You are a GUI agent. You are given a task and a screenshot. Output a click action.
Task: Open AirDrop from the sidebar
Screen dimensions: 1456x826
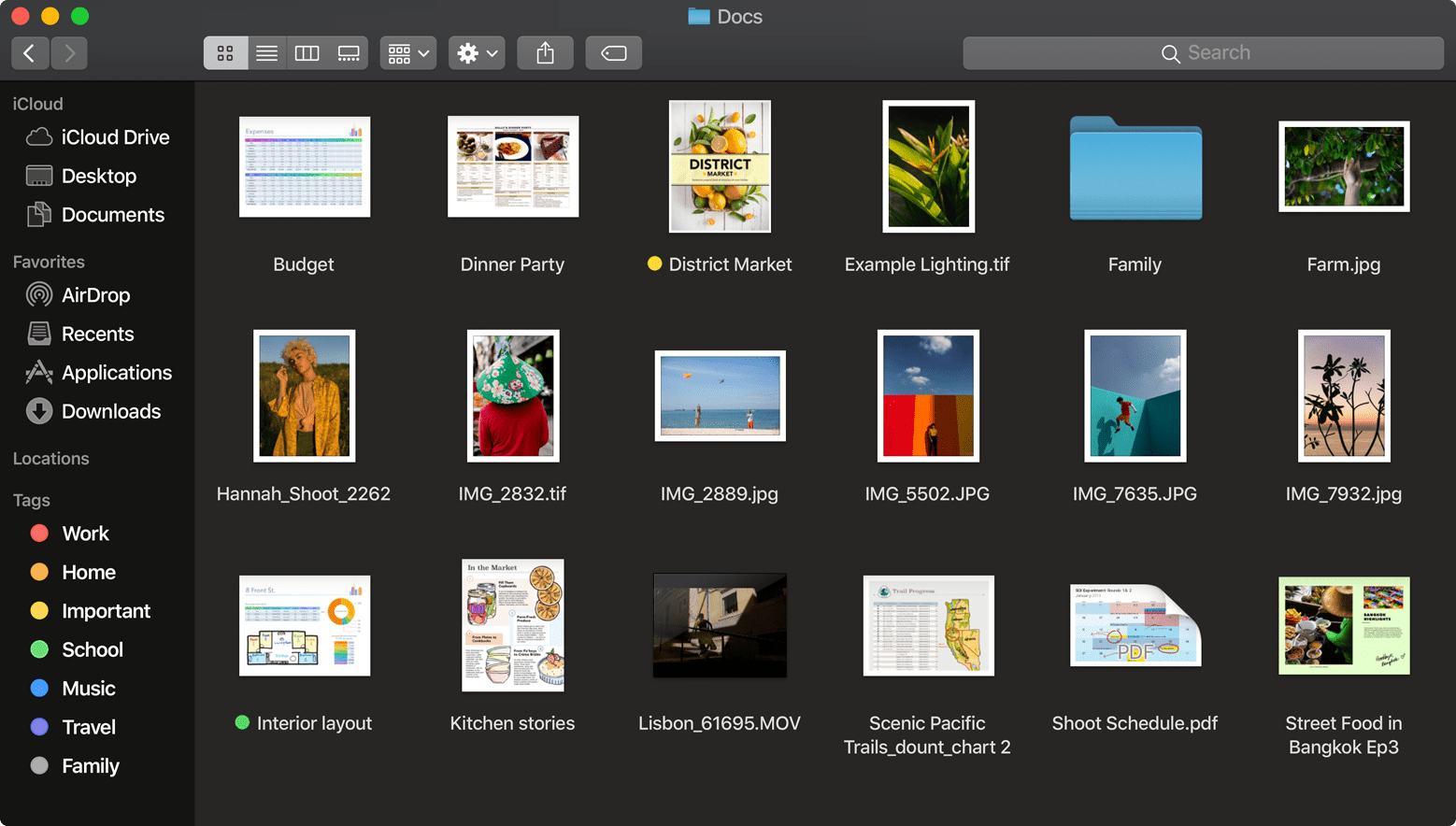[x=95, y=295]
